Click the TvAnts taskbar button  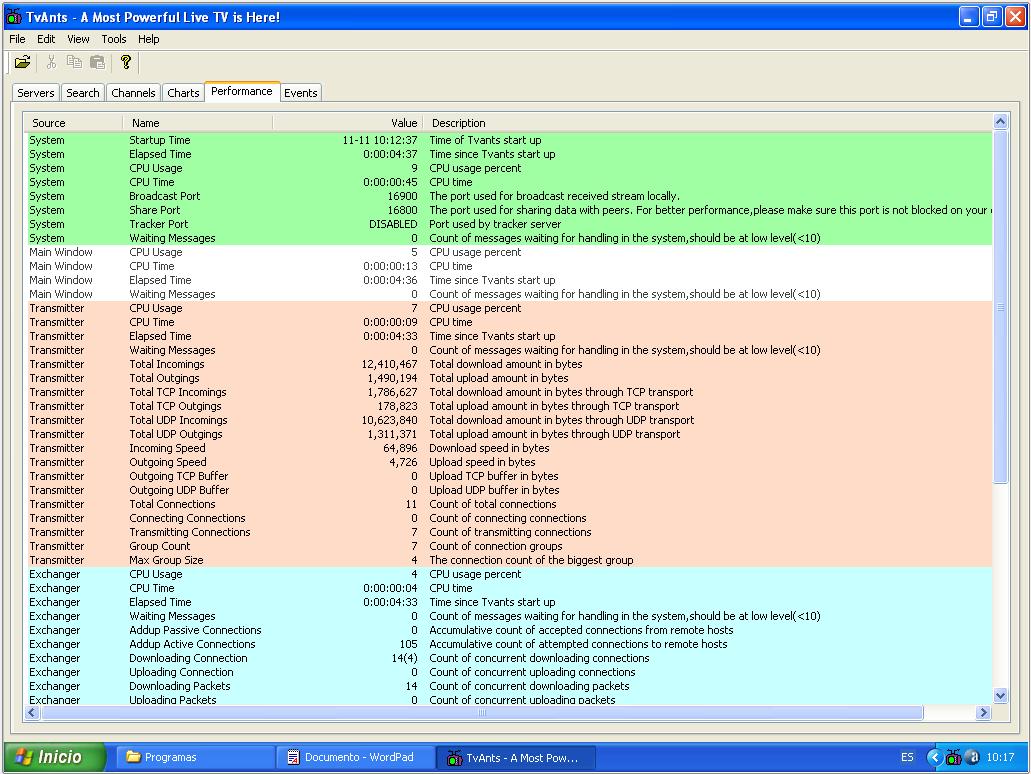[516, 758]
